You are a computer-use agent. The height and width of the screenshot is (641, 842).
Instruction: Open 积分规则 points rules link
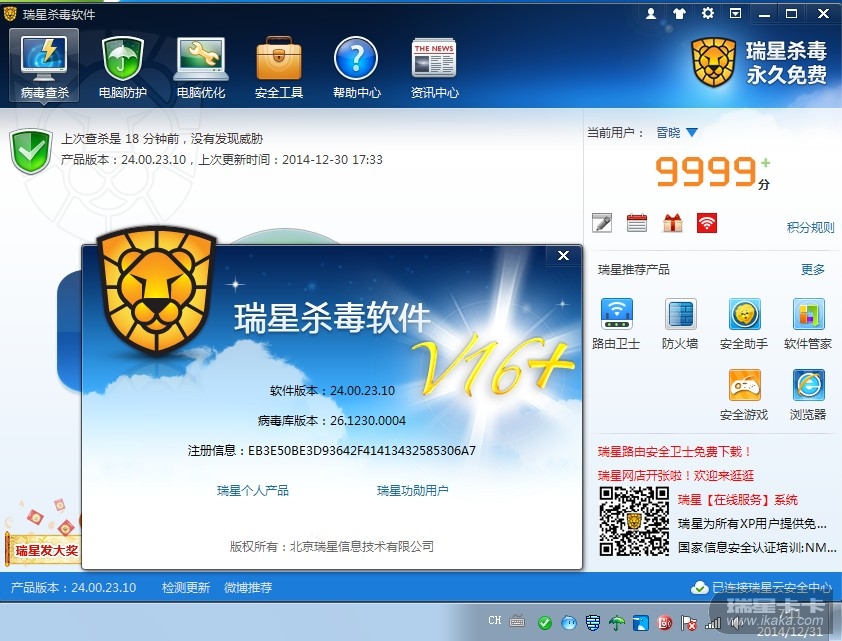(x=810, y=228)
